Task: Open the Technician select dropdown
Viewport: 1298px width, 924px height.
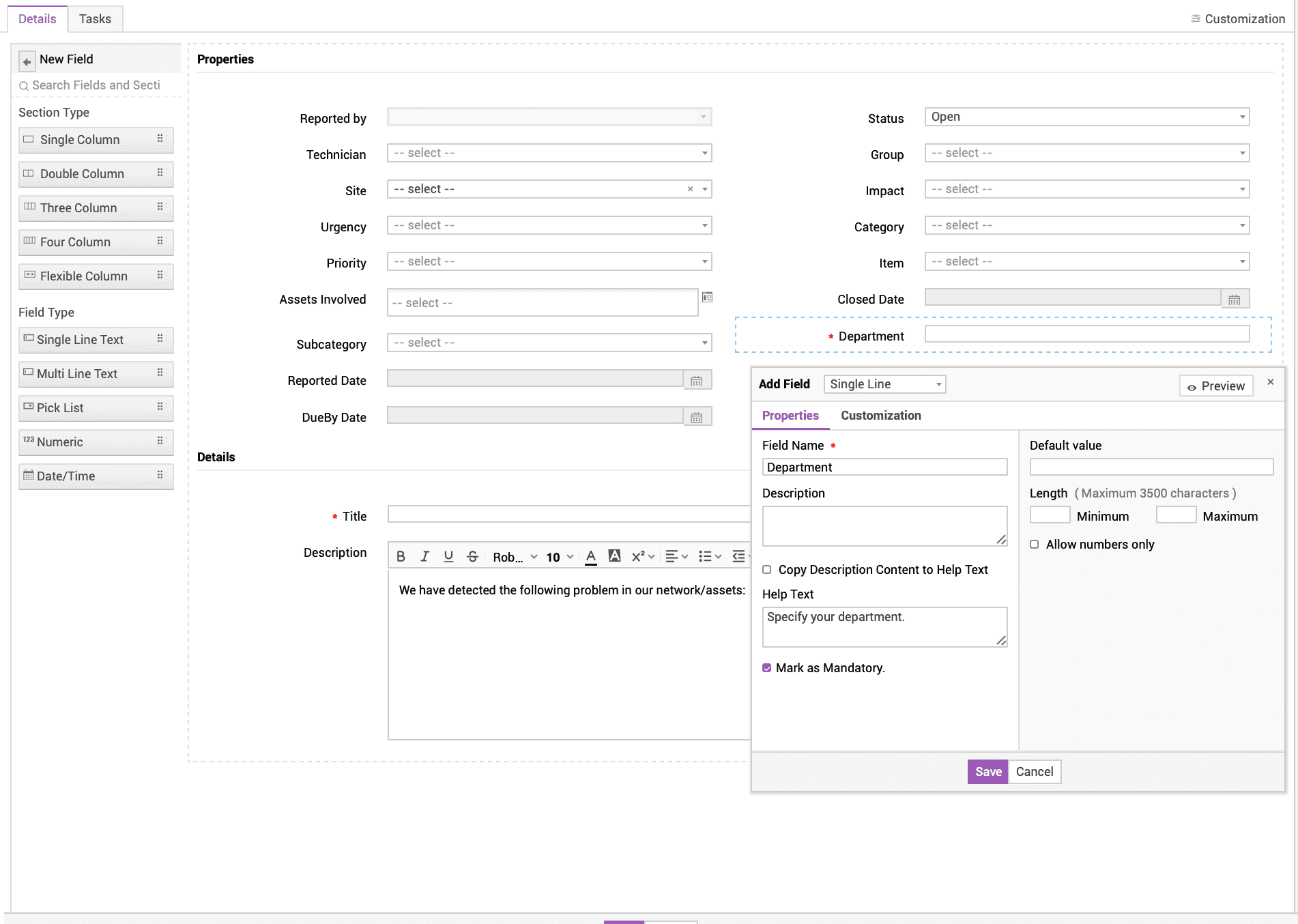Action: point(549,154)
